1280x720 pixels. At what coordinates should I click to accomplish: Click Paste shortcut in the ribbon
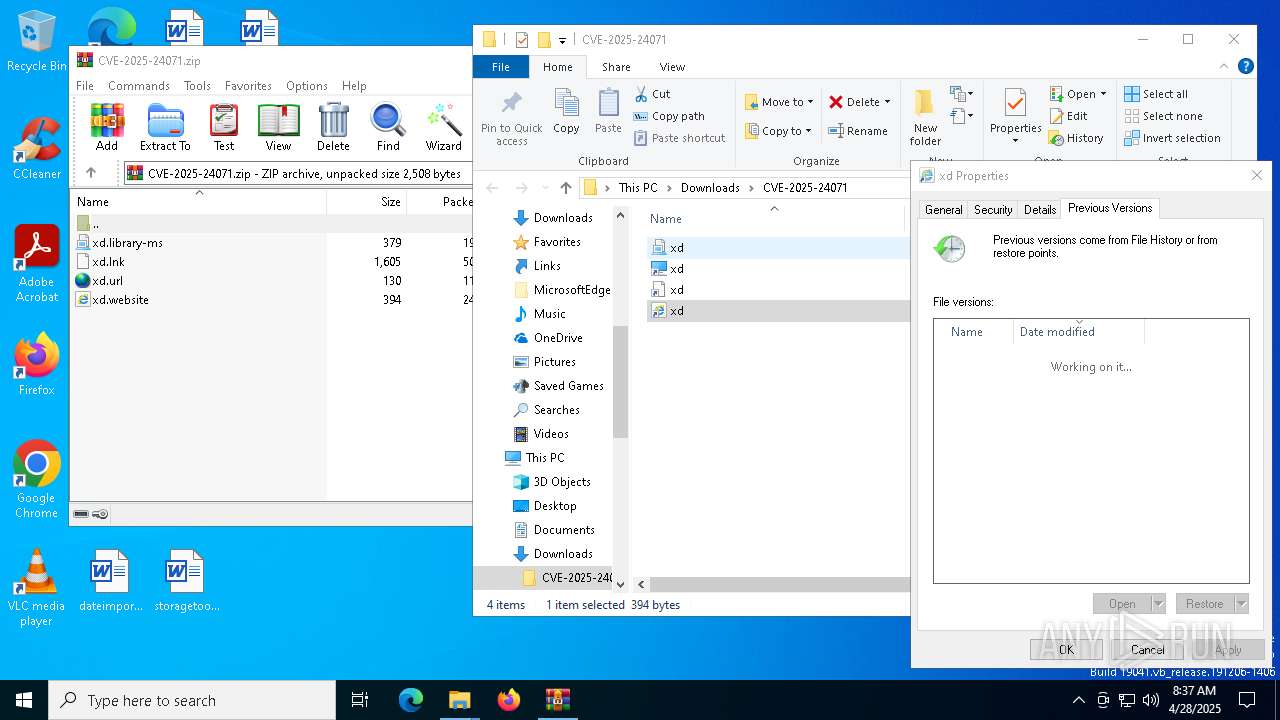click(x=679, y=138)
